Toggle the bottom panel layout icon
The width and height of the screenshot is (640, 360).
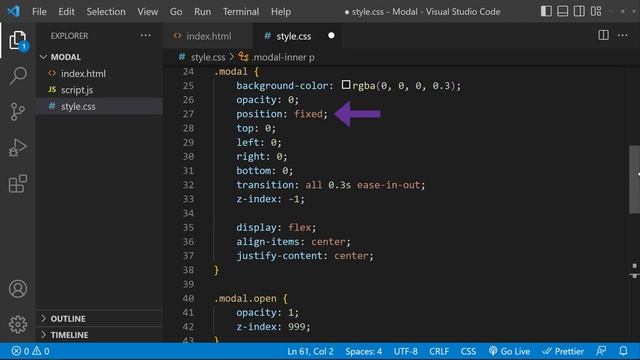[562, 11]
